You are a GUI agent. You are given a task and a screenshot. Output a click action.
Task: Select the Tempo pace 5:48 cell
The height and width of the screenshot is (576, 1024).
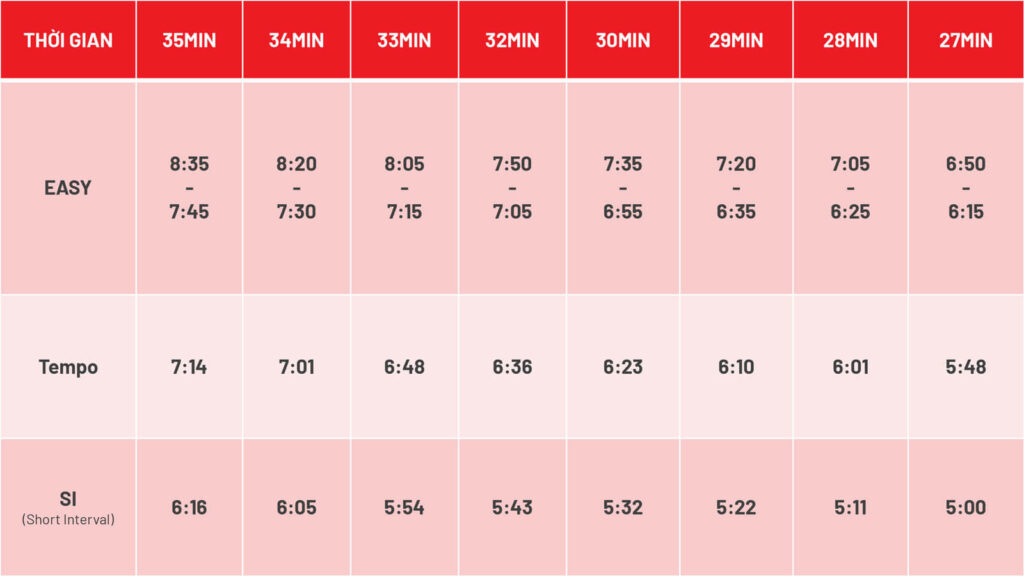(966, 367)
